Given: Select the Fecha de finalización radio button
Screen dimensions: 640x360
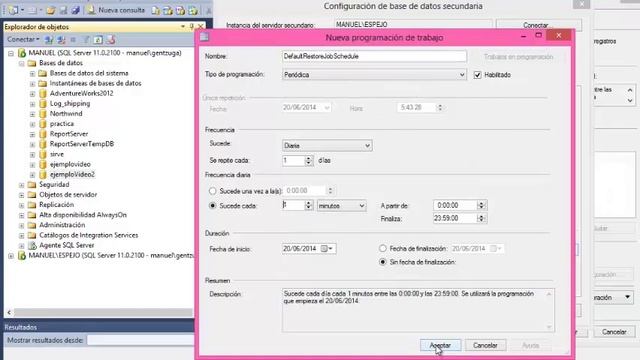Looking at the screenshot, I should point(382,248).
